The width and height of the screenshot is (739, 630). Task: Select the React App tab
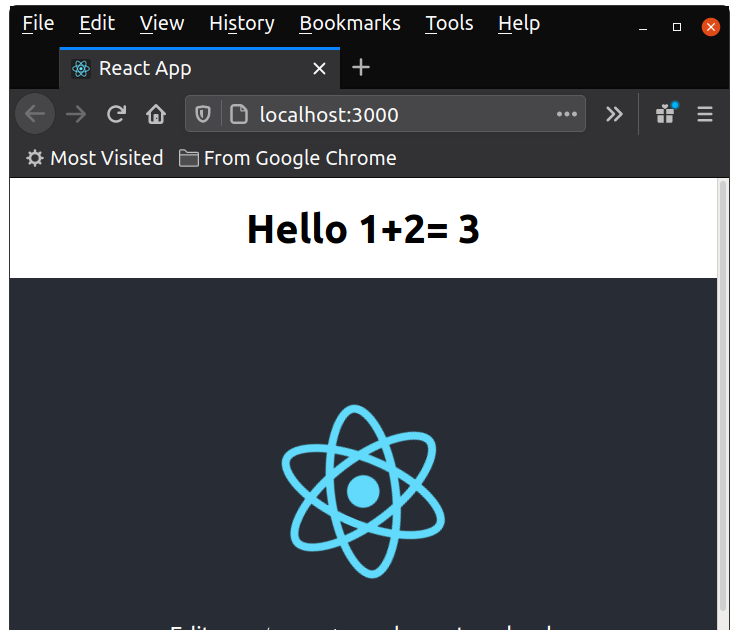point(200,68)
